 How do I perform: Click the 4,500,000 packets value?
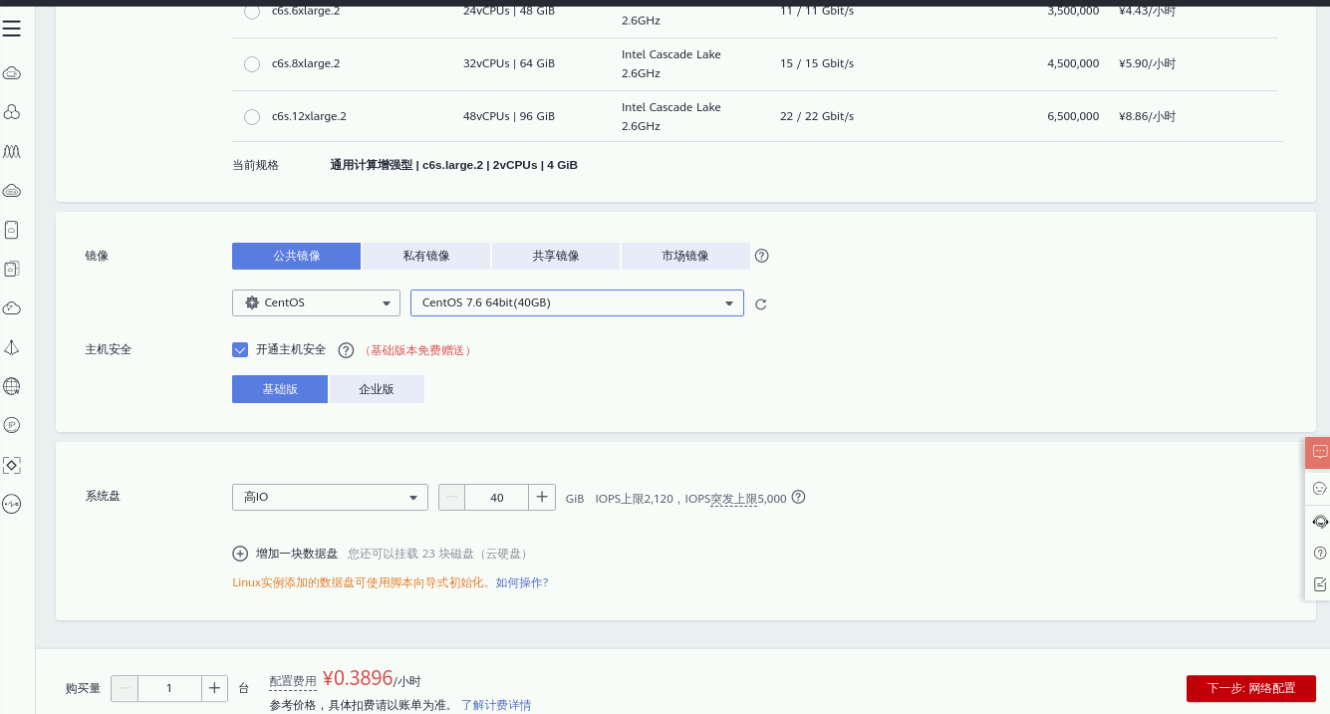[1073, 64]
